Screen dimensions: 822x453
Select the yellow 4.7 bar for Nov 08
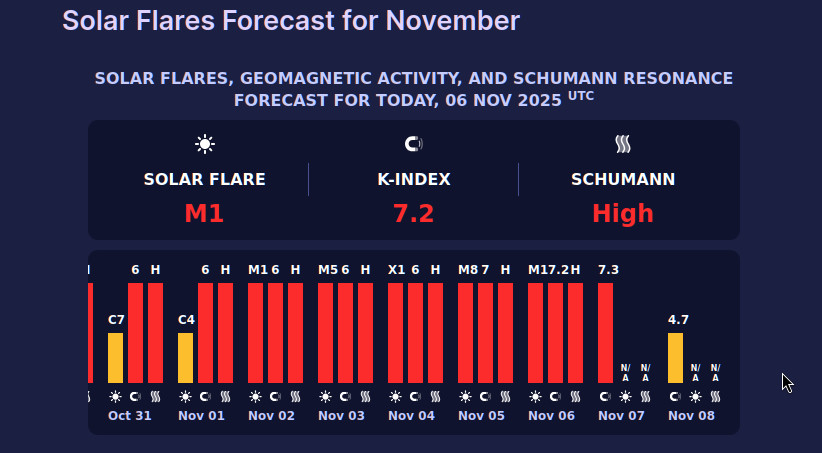tap(675, 357)
